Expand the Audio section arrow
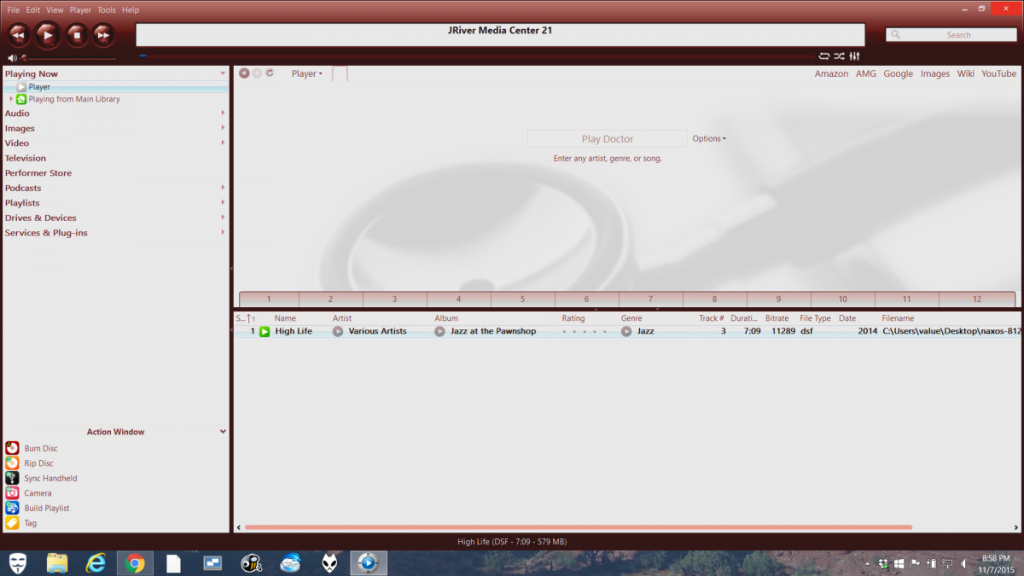1024x576 pixels. (x=223, y=113)
